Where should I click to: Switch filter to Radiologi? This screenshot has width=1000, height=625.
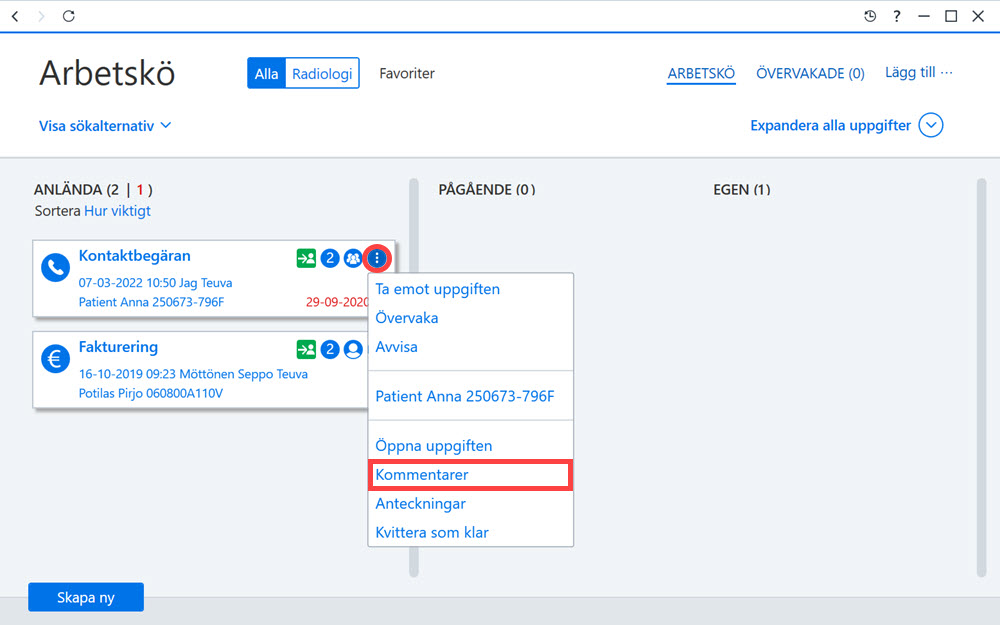[x=322, y=73]
